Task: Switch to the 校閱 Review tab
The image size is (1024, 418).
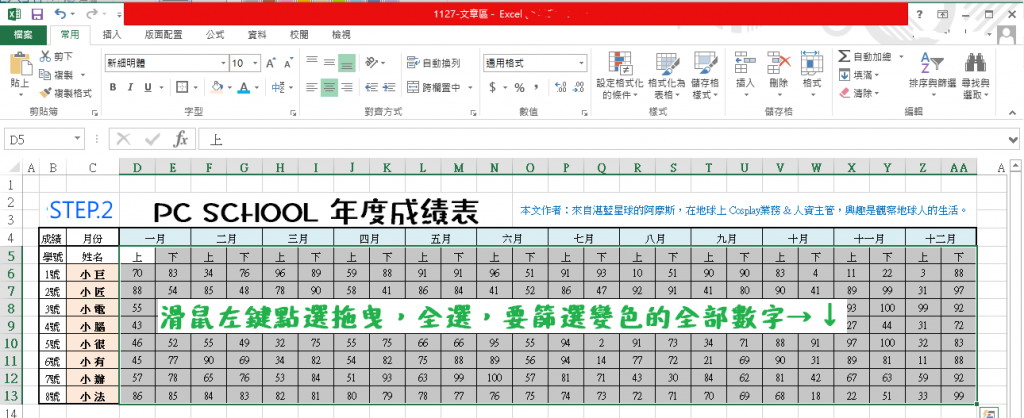Action: pyautogui.click(x=299, y=35)
